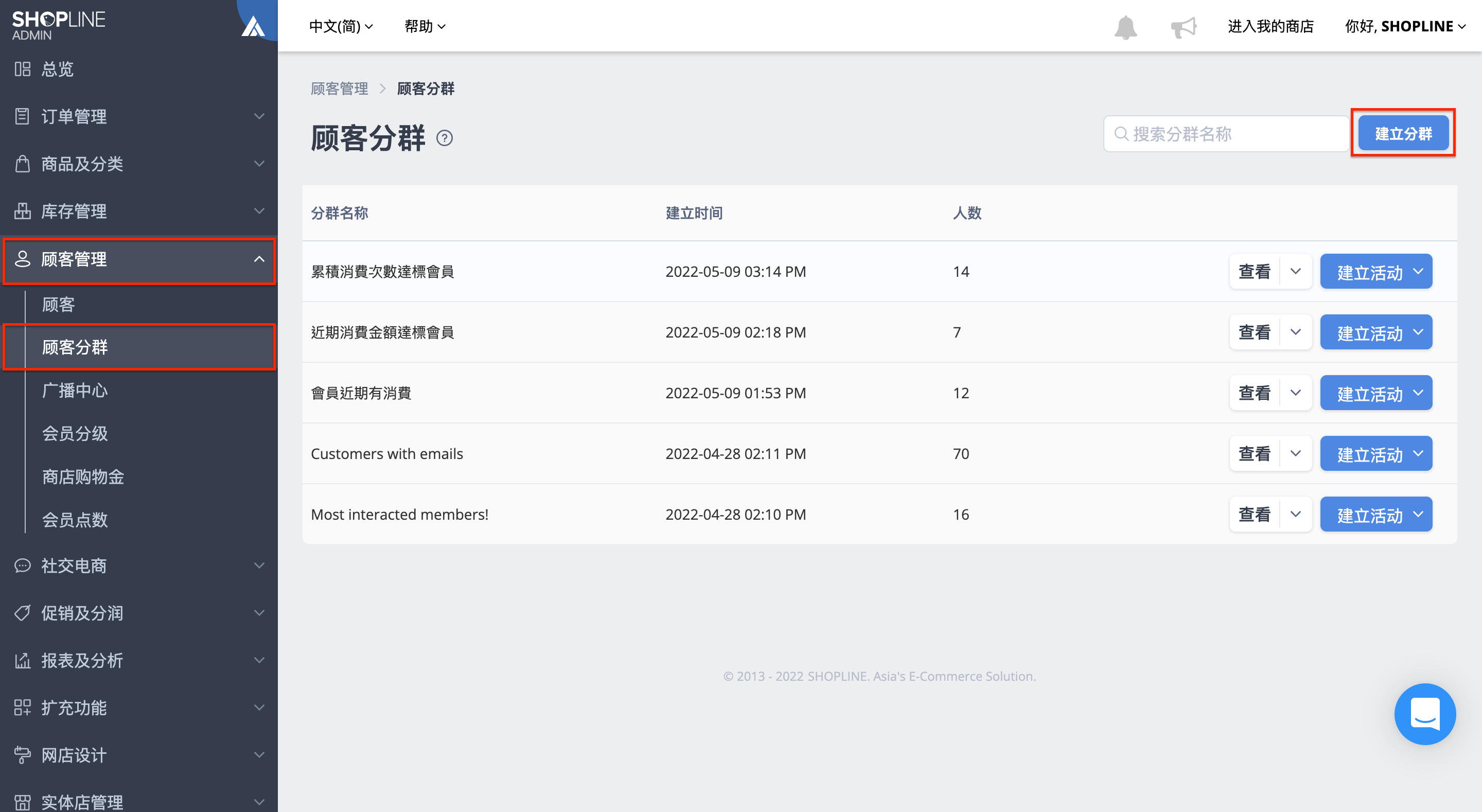
Task: Open 查看 dropdown arrow for 累積消費次數達標會員
Action: click(1296, 271)
